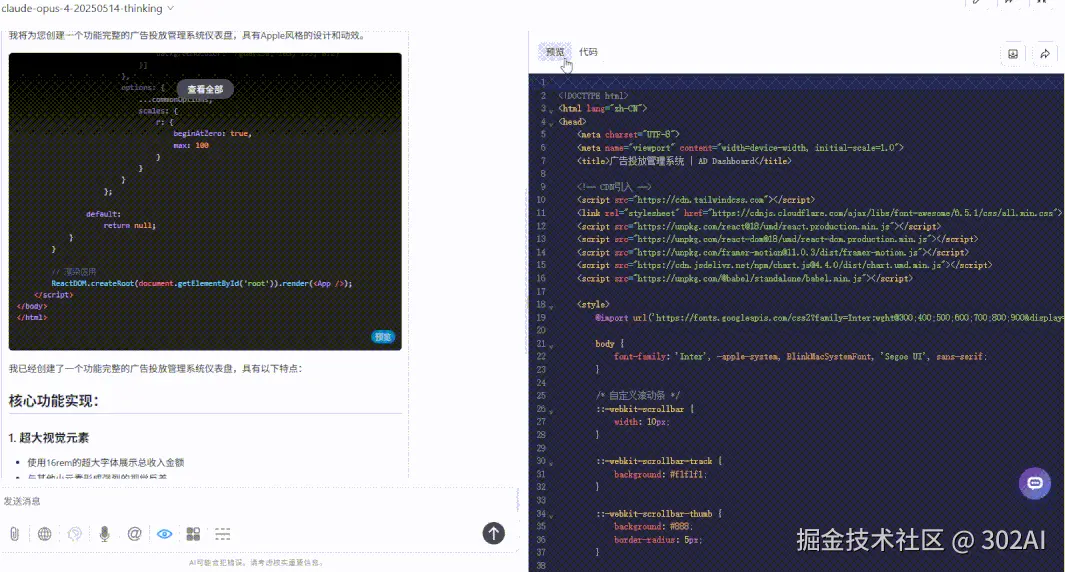This screenshot has height=572, width=1065.
Task: Switch to the 预览 tab
Action: point(555,52)
